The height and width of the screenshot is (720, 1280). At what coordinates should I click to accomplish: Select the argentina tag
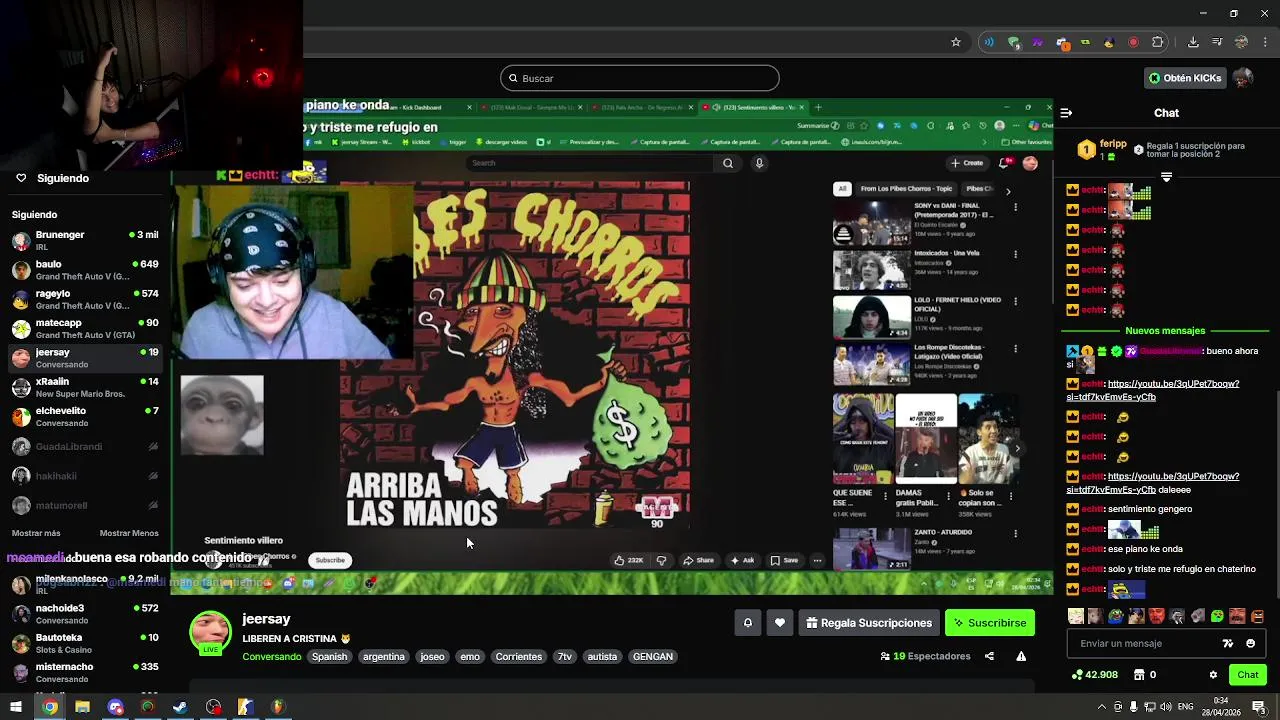tap(384, 657)
